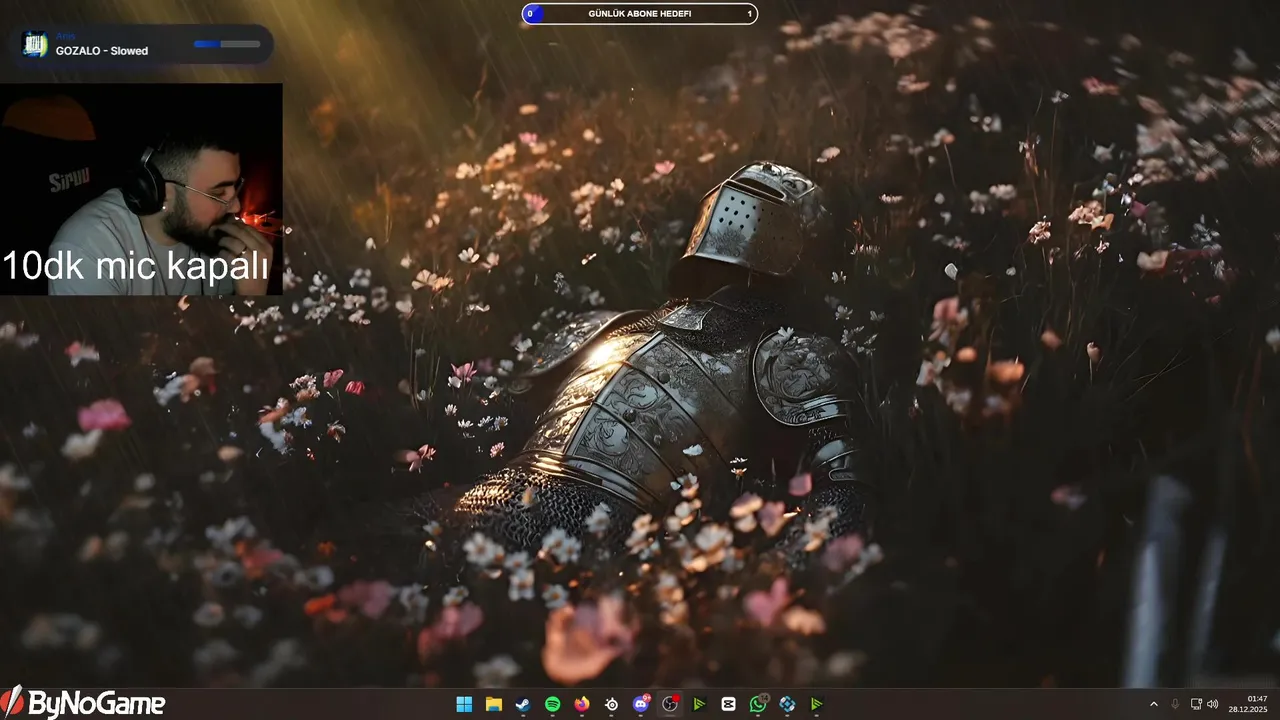Click the album art in music widget

(x=35, y=44)
